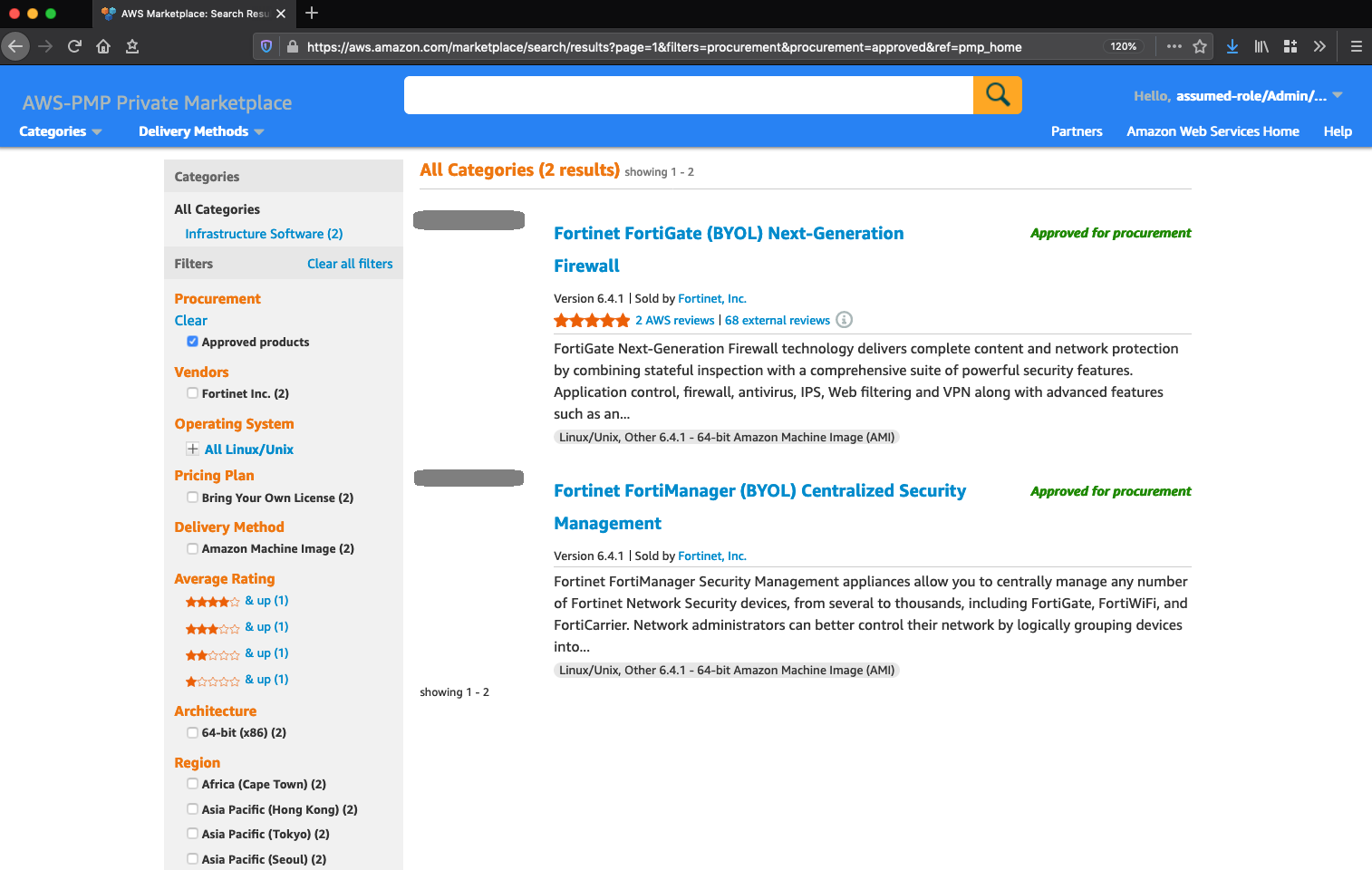This screenshot has height=870, width=1372.
Task: Open the Partners menu item
Action: (x=1076, y=131)
